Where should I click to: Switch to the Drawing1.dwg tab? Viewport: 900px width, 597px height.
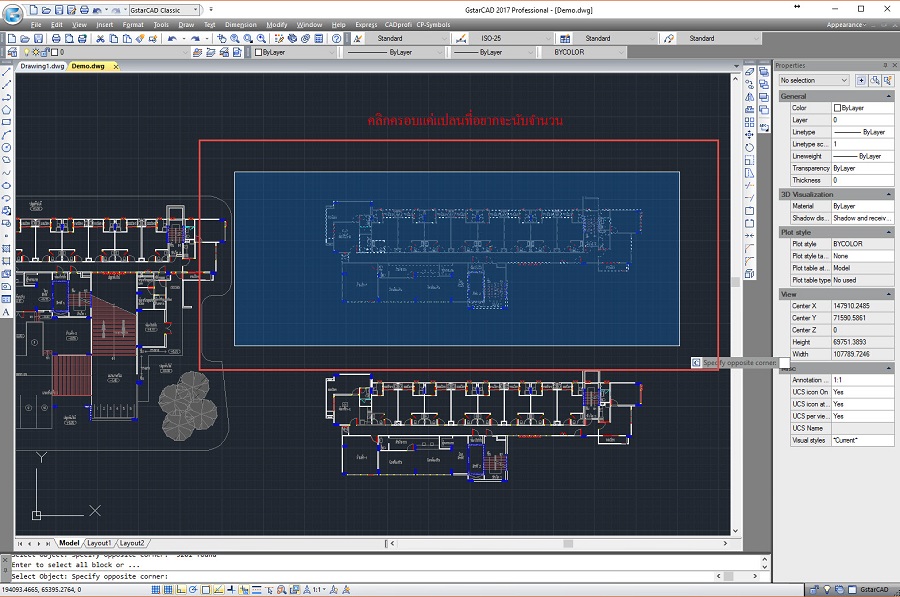coord(42,66)
